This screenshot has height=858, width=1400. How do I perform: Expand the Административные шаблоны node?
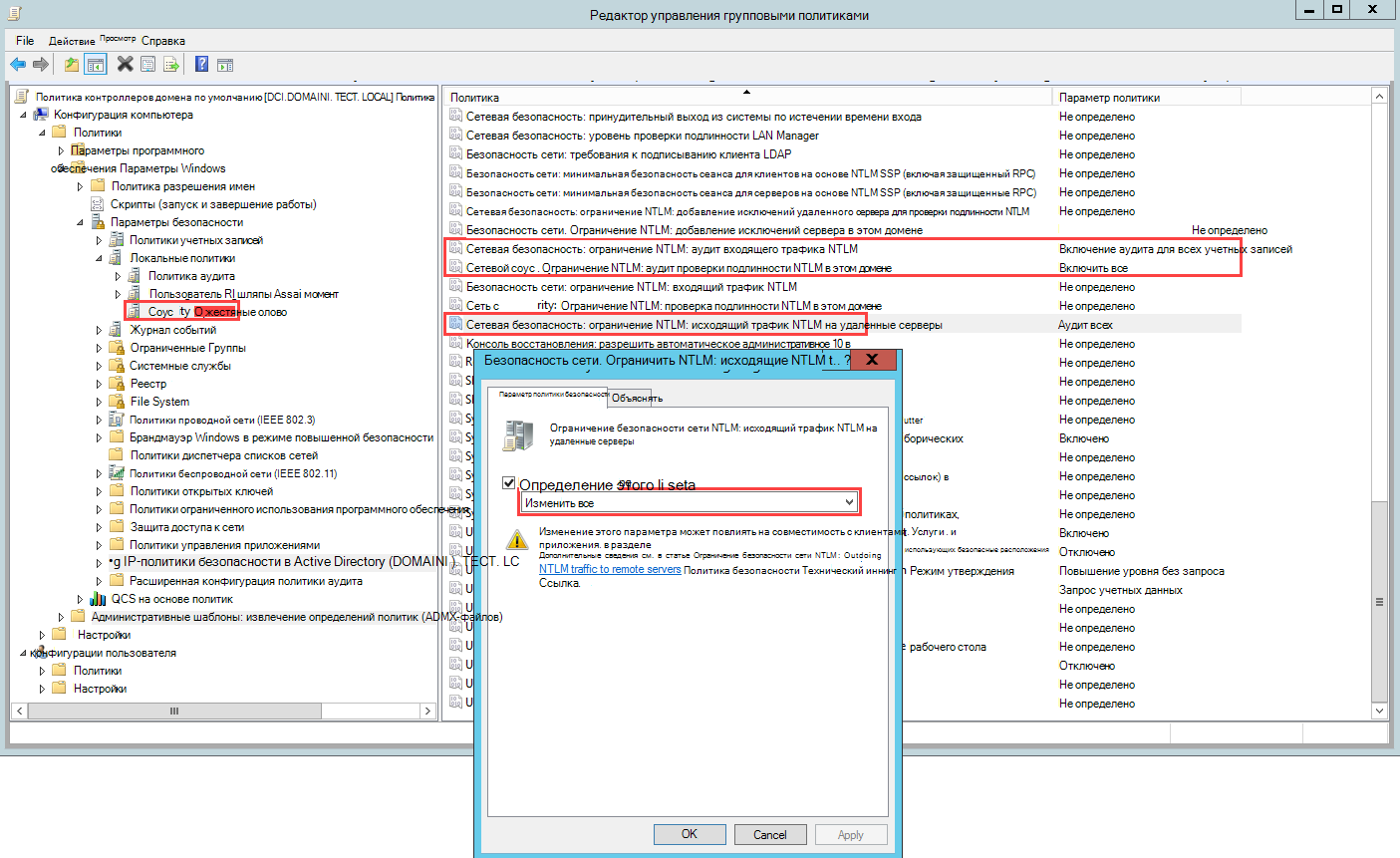(x=62, y=617)
